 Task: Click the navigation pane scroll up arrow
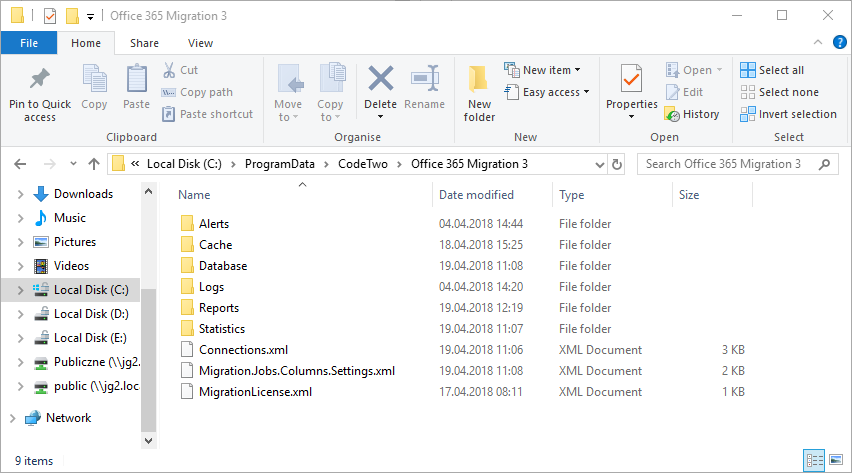point(148,191)
